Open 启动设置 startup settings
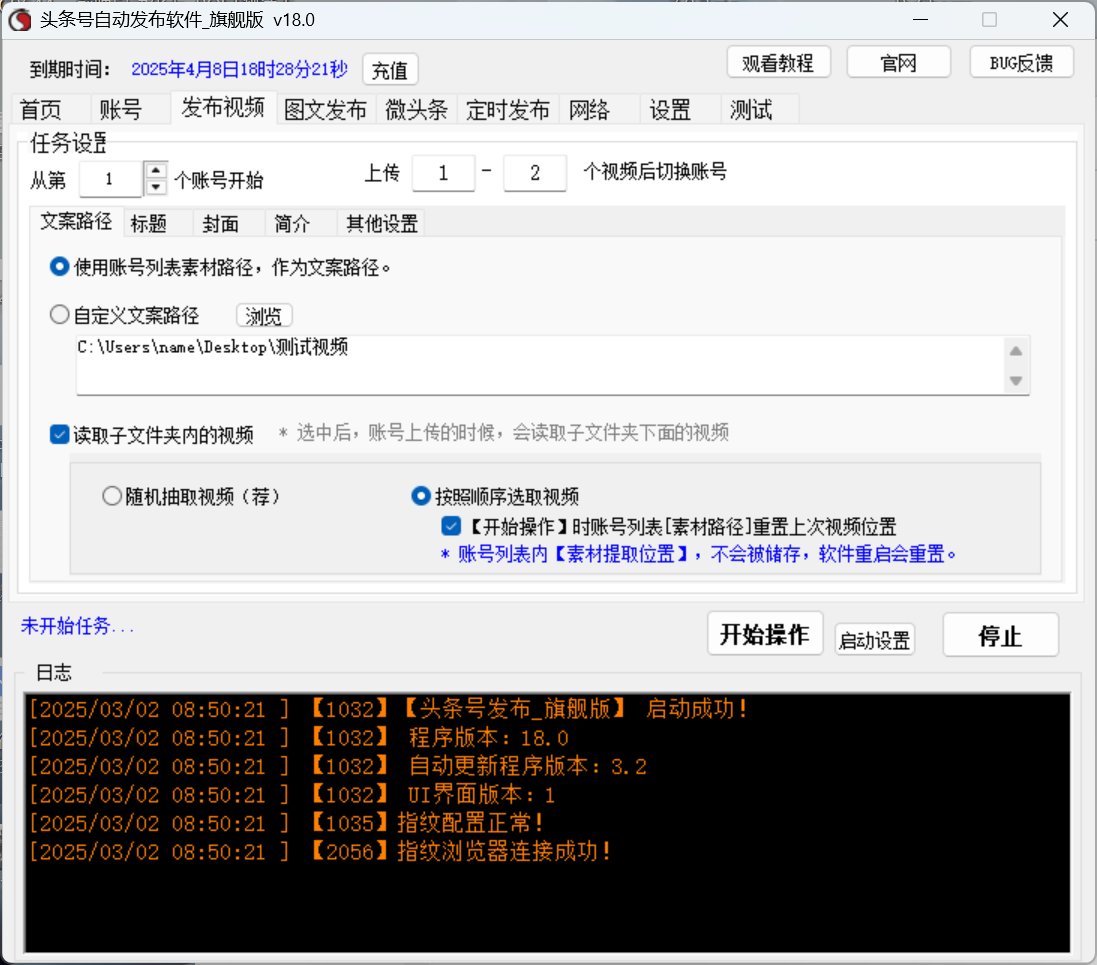 pos(875,640)
